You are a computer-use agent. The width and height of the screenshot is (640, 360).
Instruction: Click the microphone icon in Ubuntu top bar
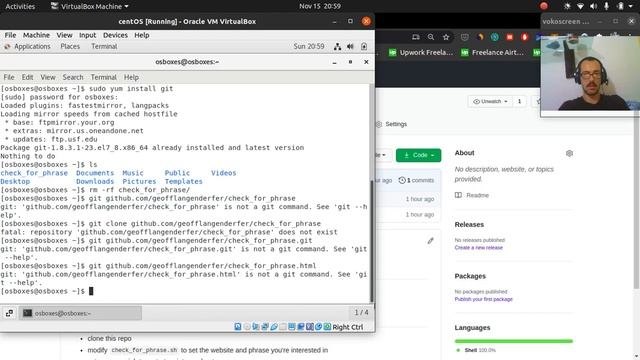pos(607,6)
